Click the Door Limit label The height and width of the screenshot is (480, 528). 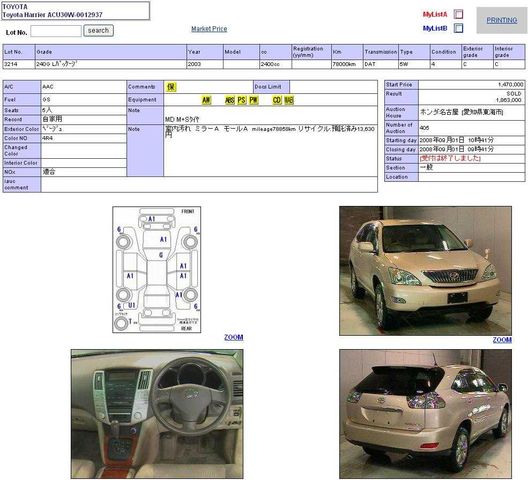[x=268, y=87]
